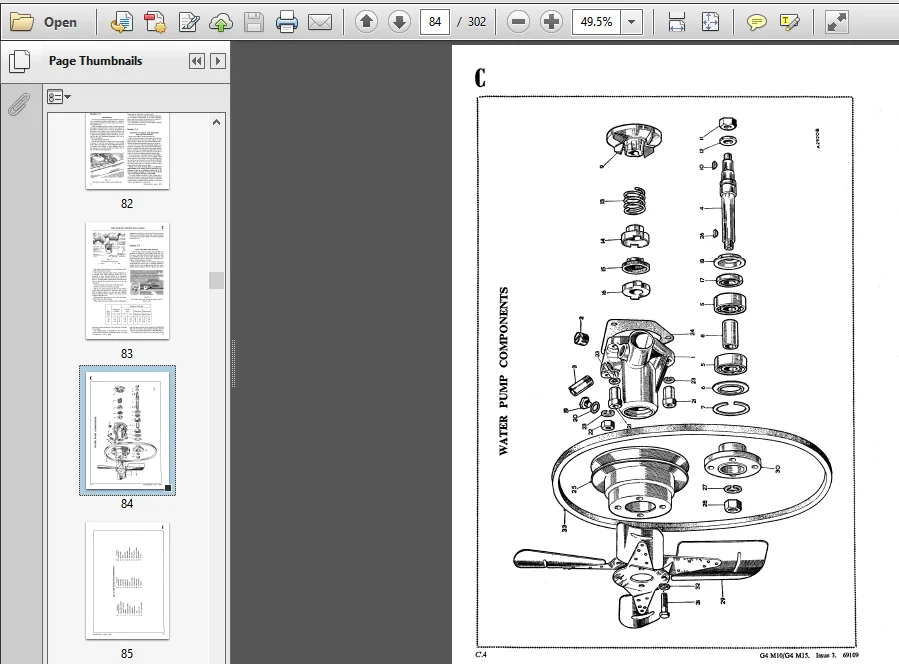
Task: Zoom in with the plus button
Action: click(x=552, y=22)
